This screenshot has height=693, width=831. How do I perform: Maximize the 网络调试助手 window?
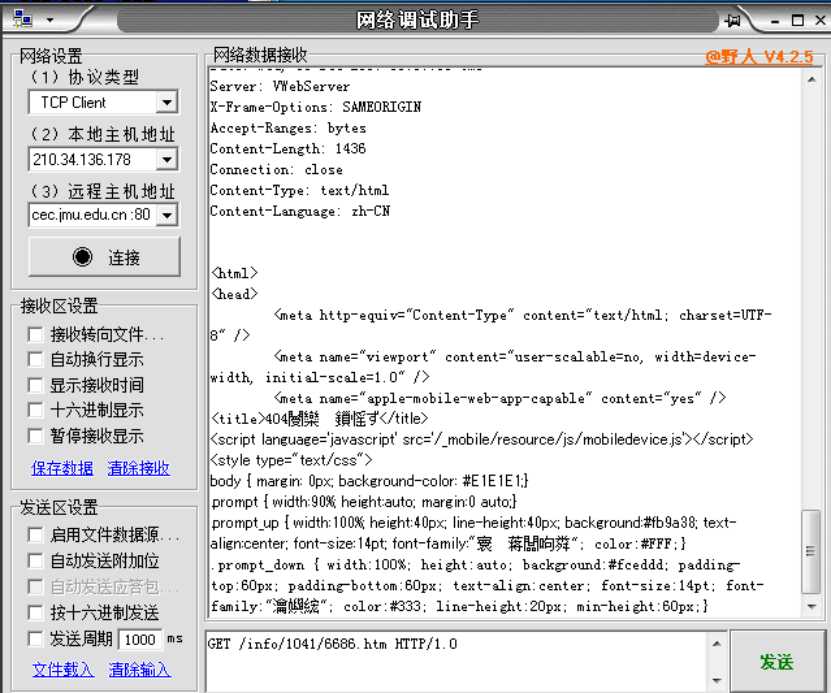tap(798, 21)
